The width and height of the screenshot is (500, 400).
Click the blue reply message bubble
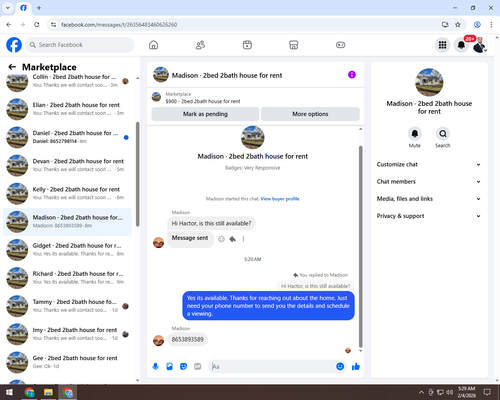click(x=268, y=306)
